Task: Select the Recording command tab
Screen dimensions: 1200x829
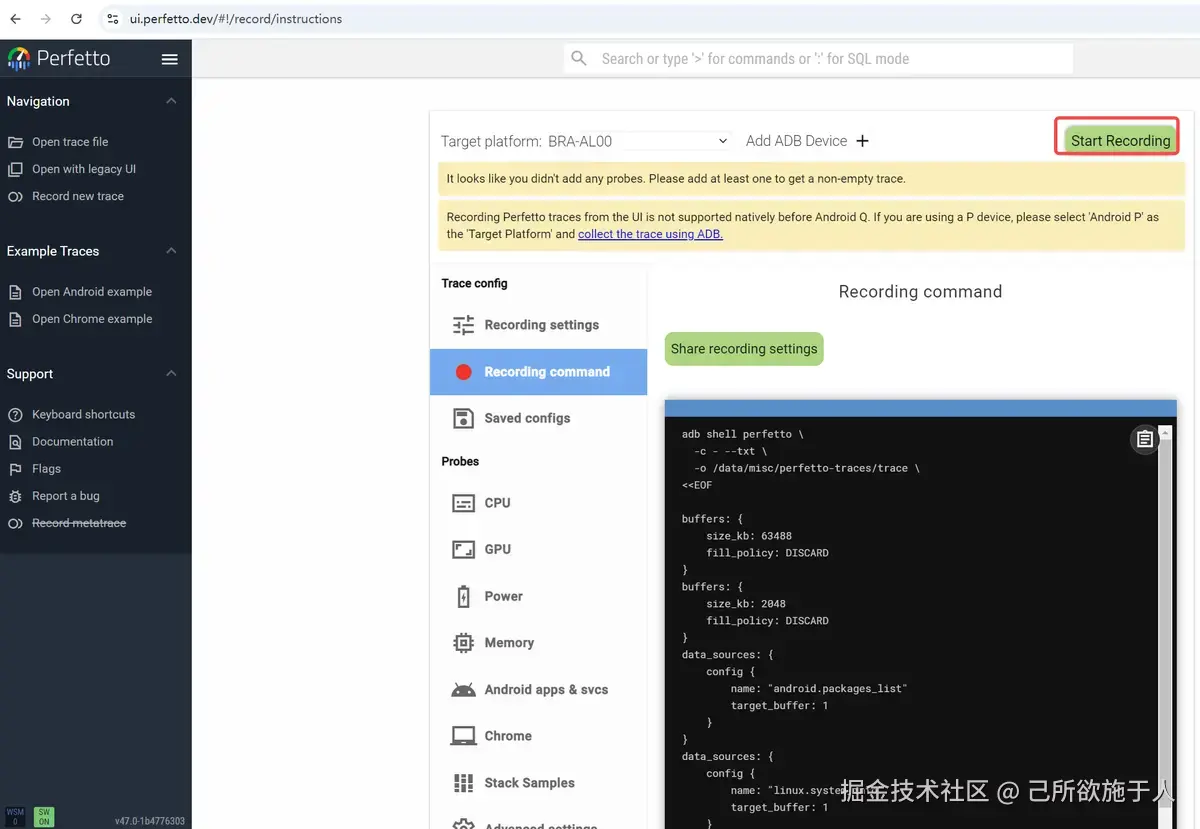Action: click(x=539, y=372)
